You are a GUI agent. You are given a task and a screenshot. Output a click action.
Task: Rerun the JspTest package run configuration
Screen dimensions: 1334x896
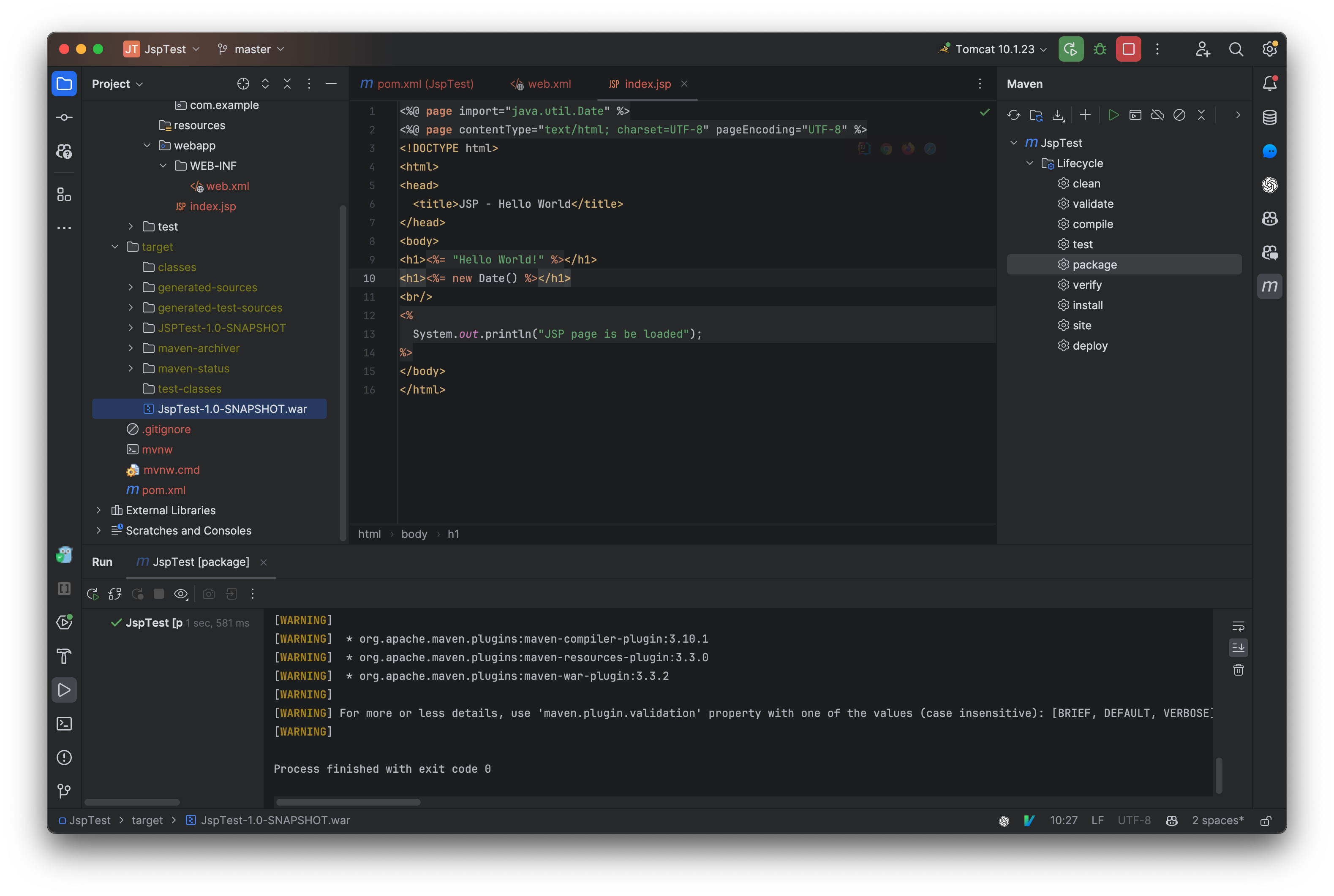(x=93, y=594)
